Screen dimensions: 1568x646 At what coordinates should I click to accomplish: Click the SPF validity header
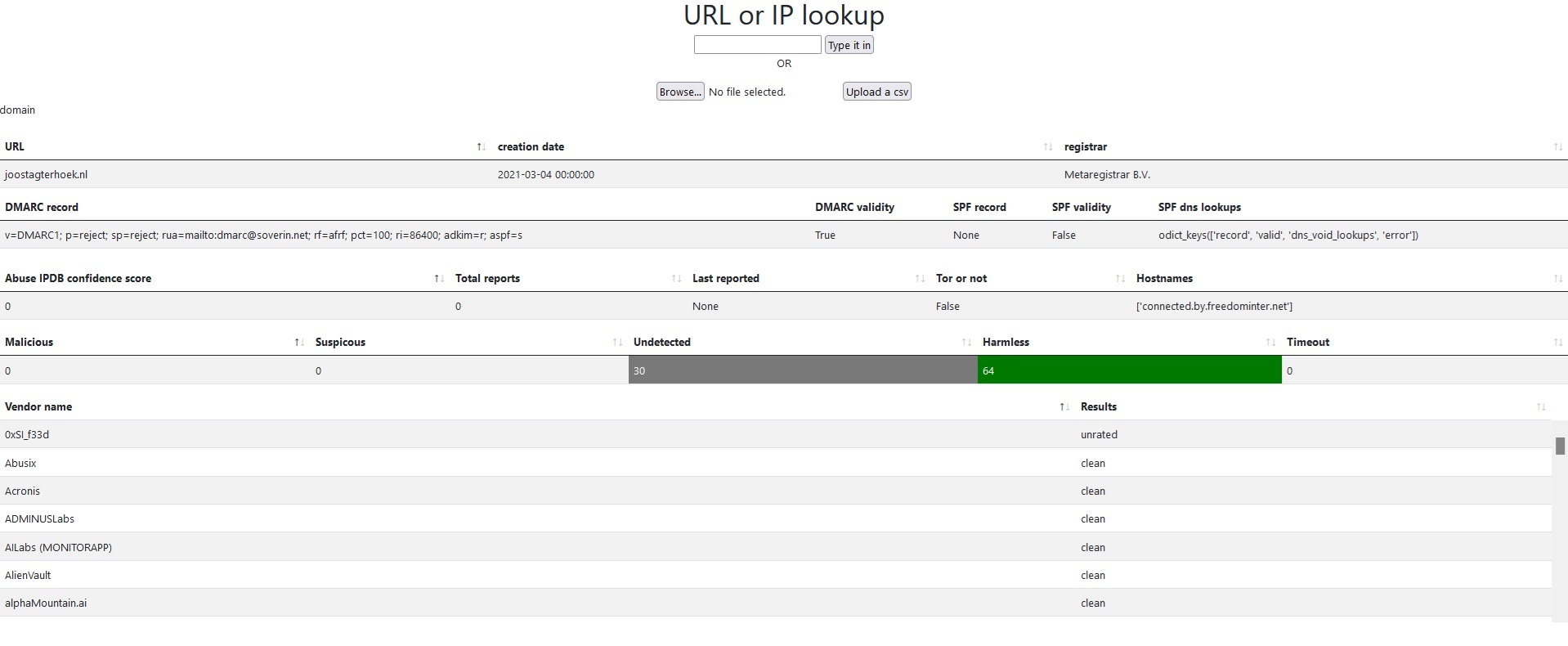pyautogui.click(x=1081, y=208)
